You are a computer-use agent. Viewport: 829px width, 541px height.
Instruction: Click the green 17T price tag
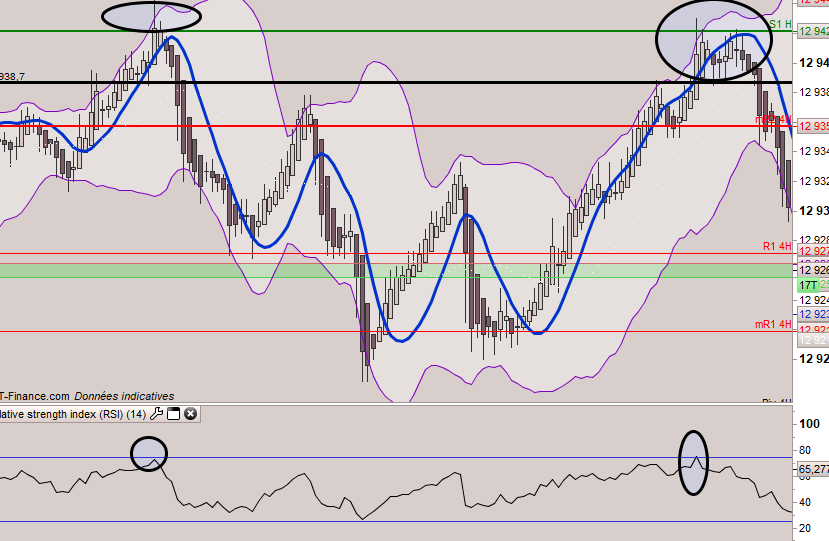pyautogui.click(x=807, y=286)
